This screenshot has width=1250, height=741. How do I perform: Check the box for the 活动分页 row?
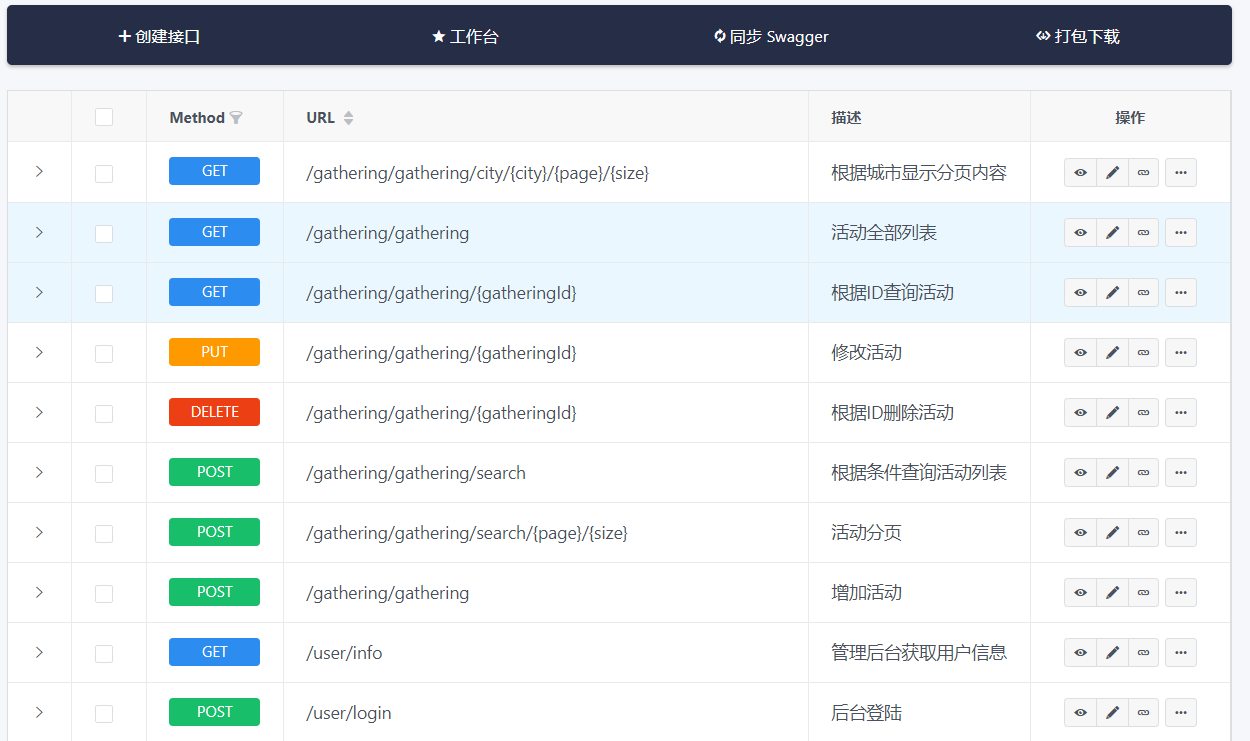pos(104,533)
